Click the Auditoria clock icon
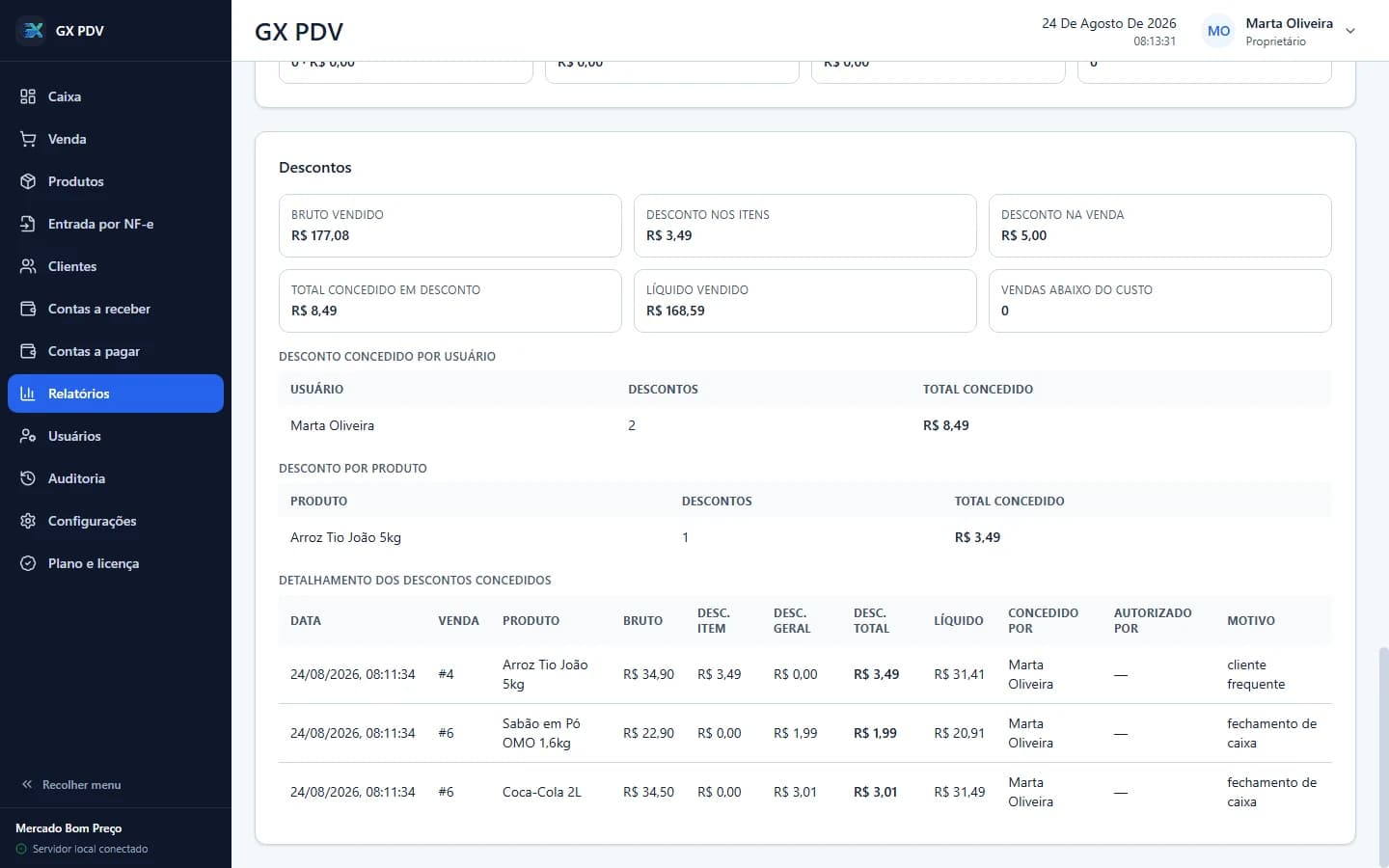 (28, 478)
